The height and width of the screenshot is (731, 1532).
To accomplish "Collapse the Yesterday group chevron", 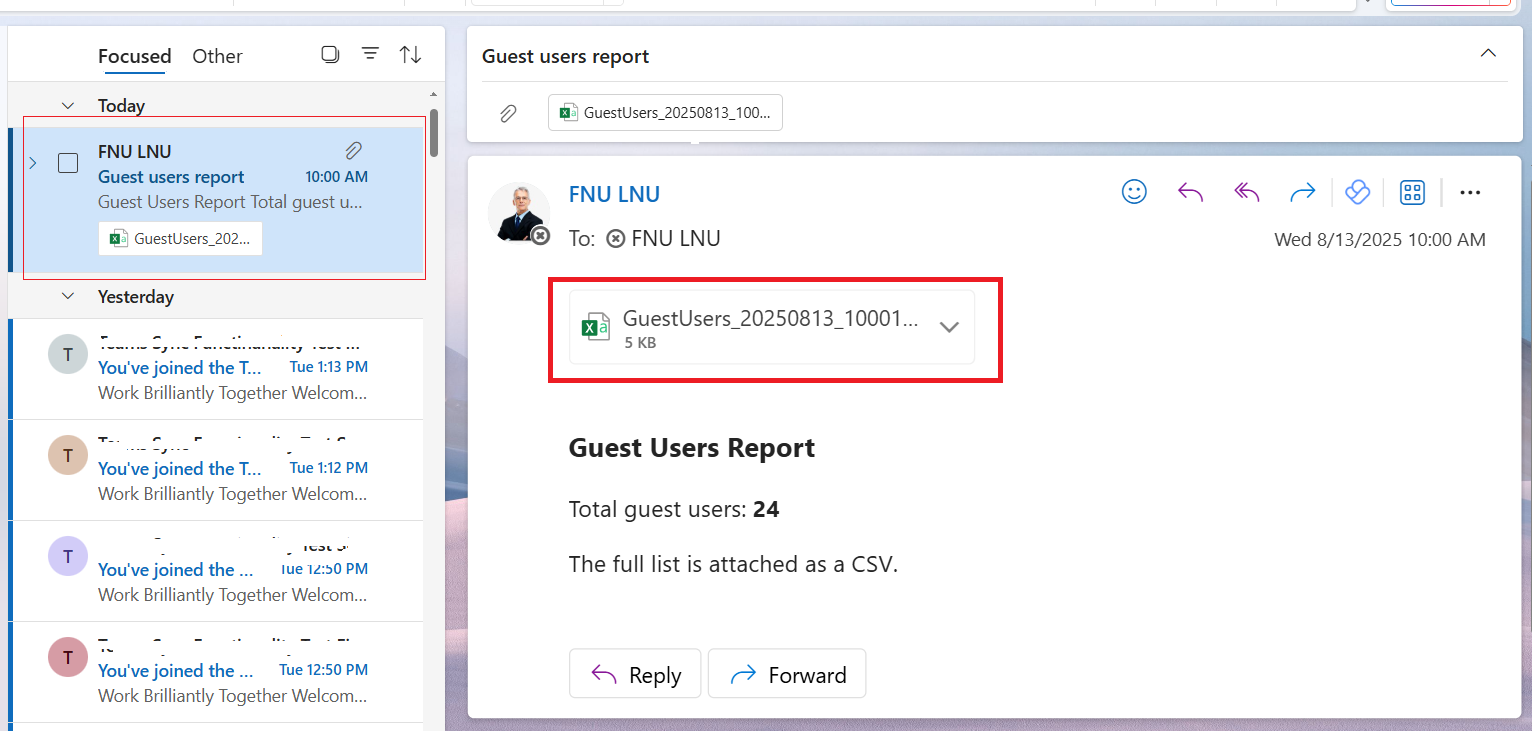I will pyautogui.click(x=68, y=297).
